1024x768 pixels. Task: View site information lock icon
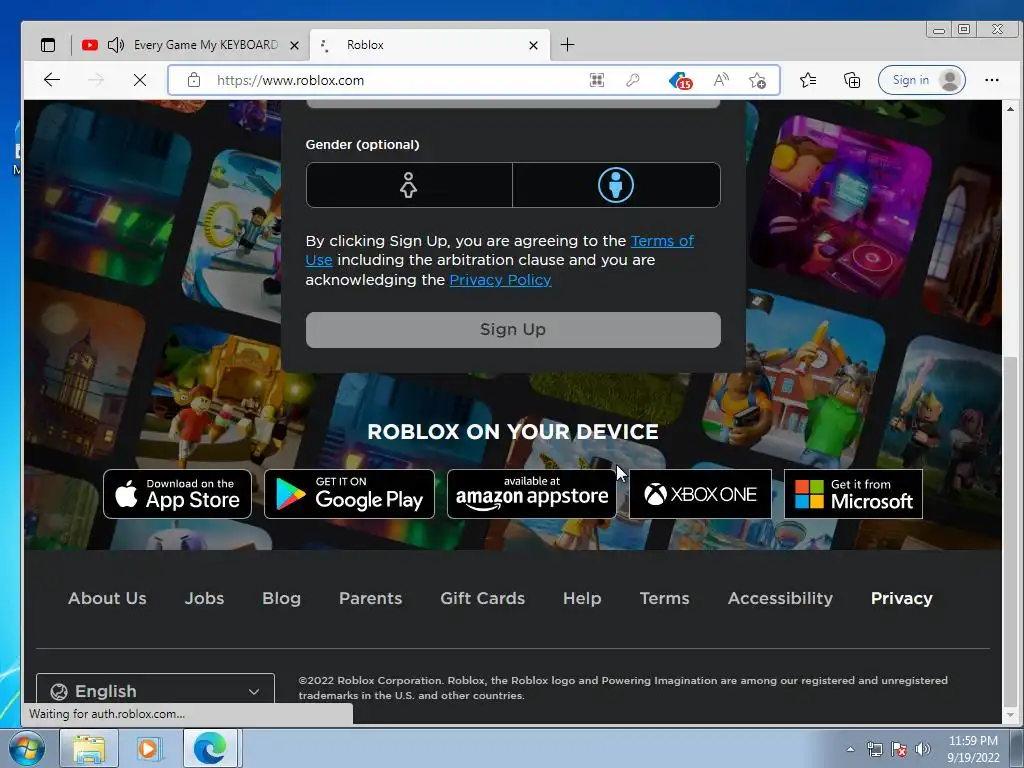(x=194, y=80)
